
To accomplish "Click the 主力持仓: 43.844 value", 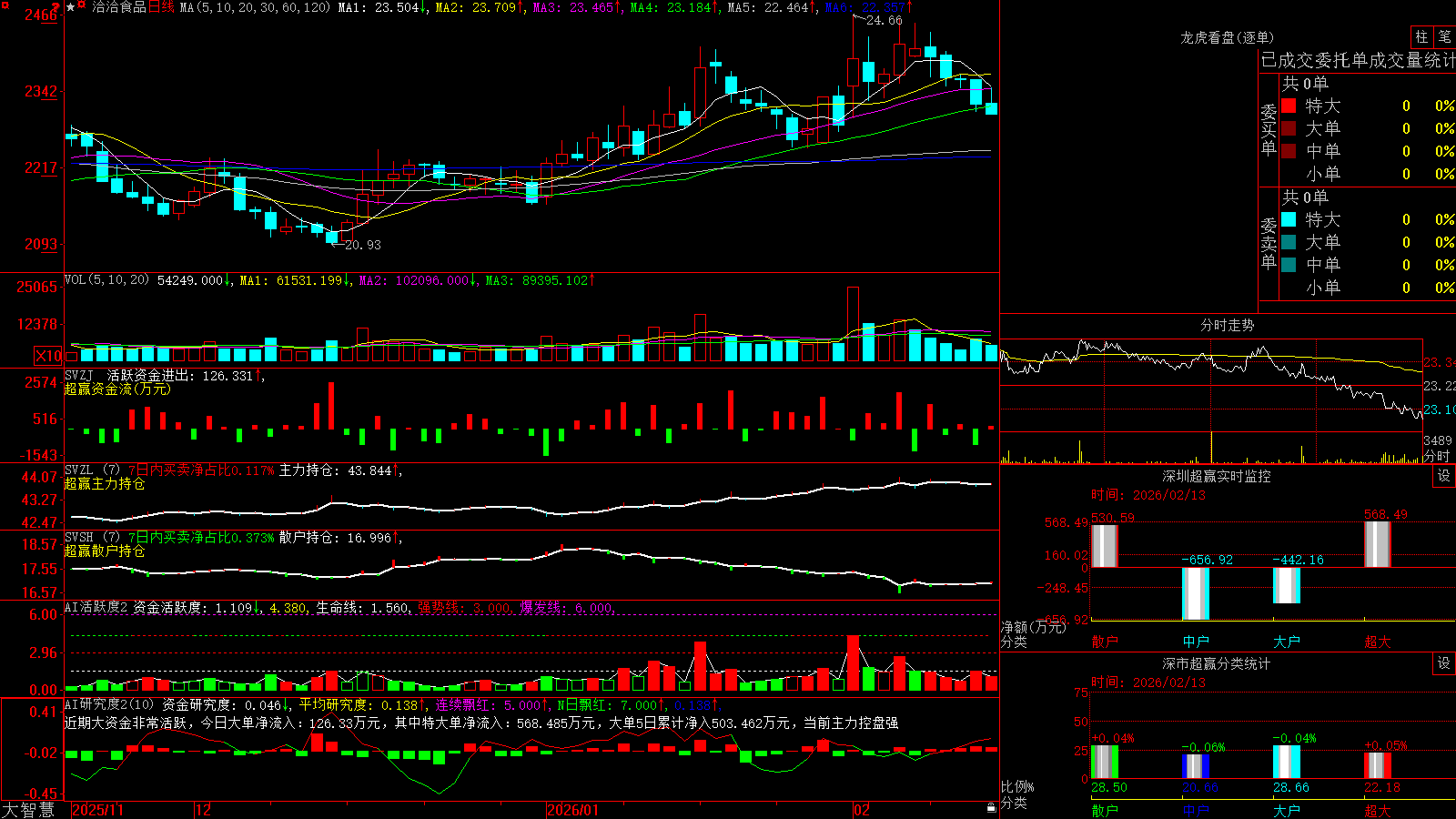I will [x=336, y=470].
